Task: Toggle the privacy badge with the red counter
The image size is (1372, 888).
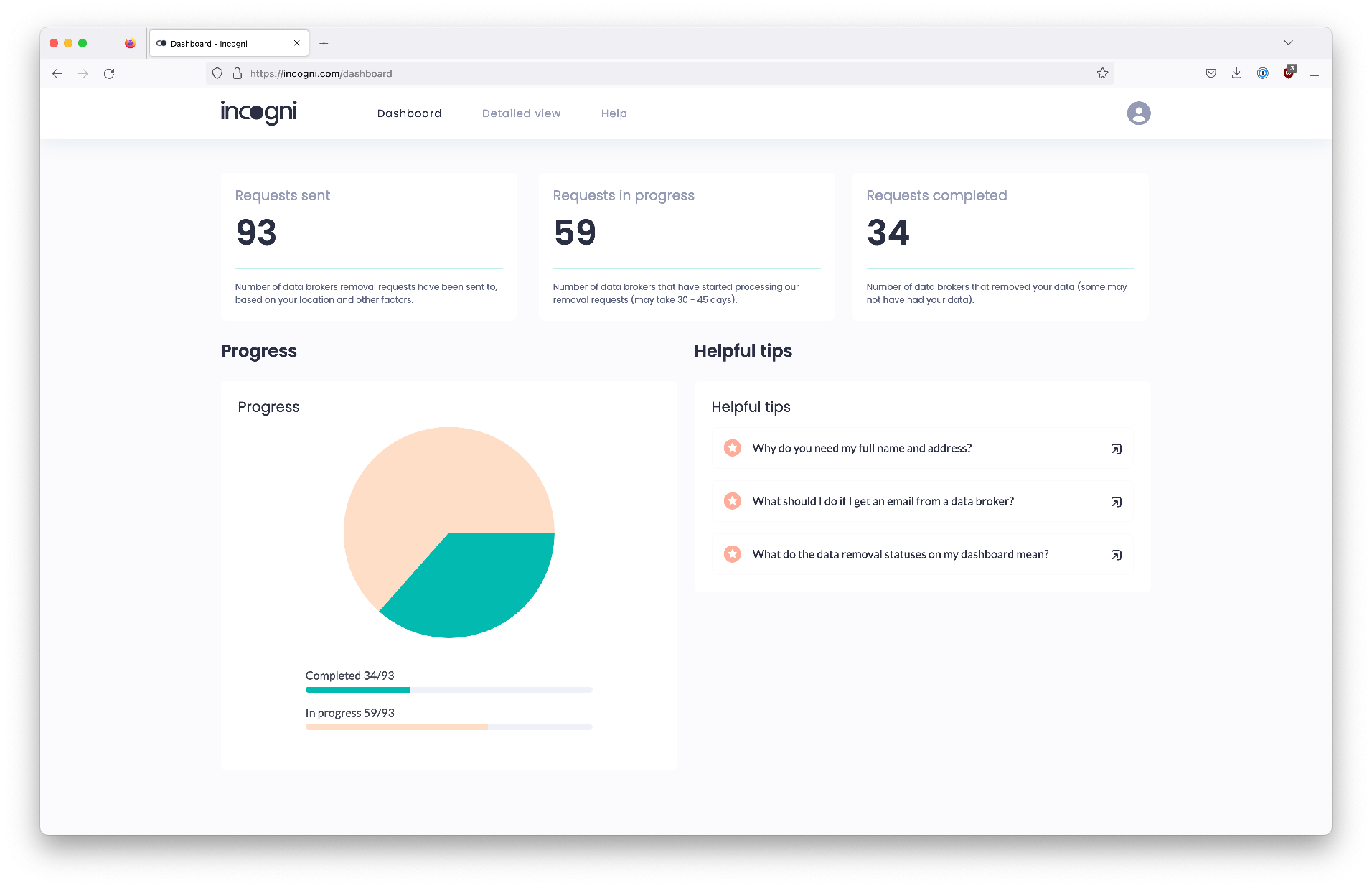Action: click(1288, 73)
